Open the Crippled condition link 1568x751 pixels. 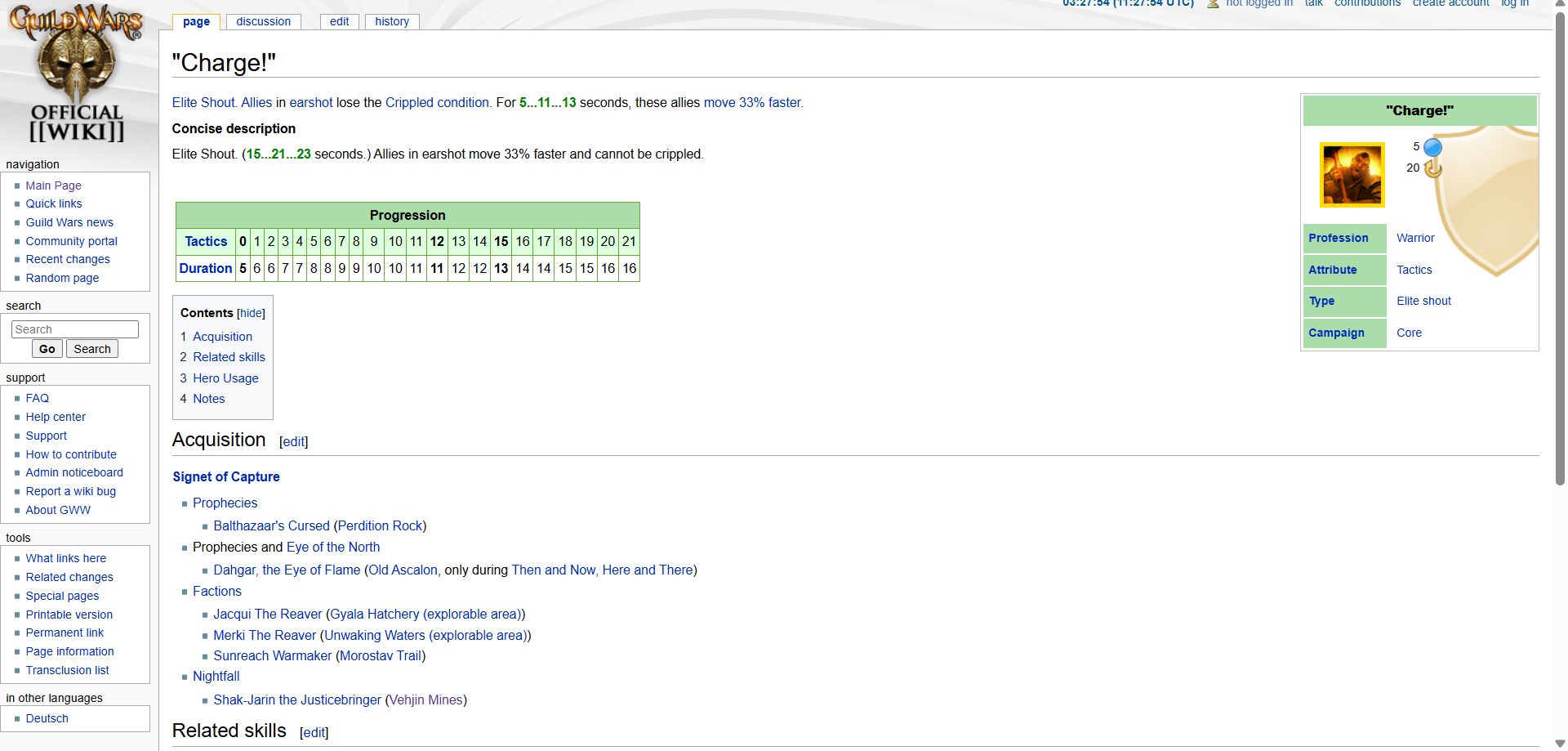(437, 102)
